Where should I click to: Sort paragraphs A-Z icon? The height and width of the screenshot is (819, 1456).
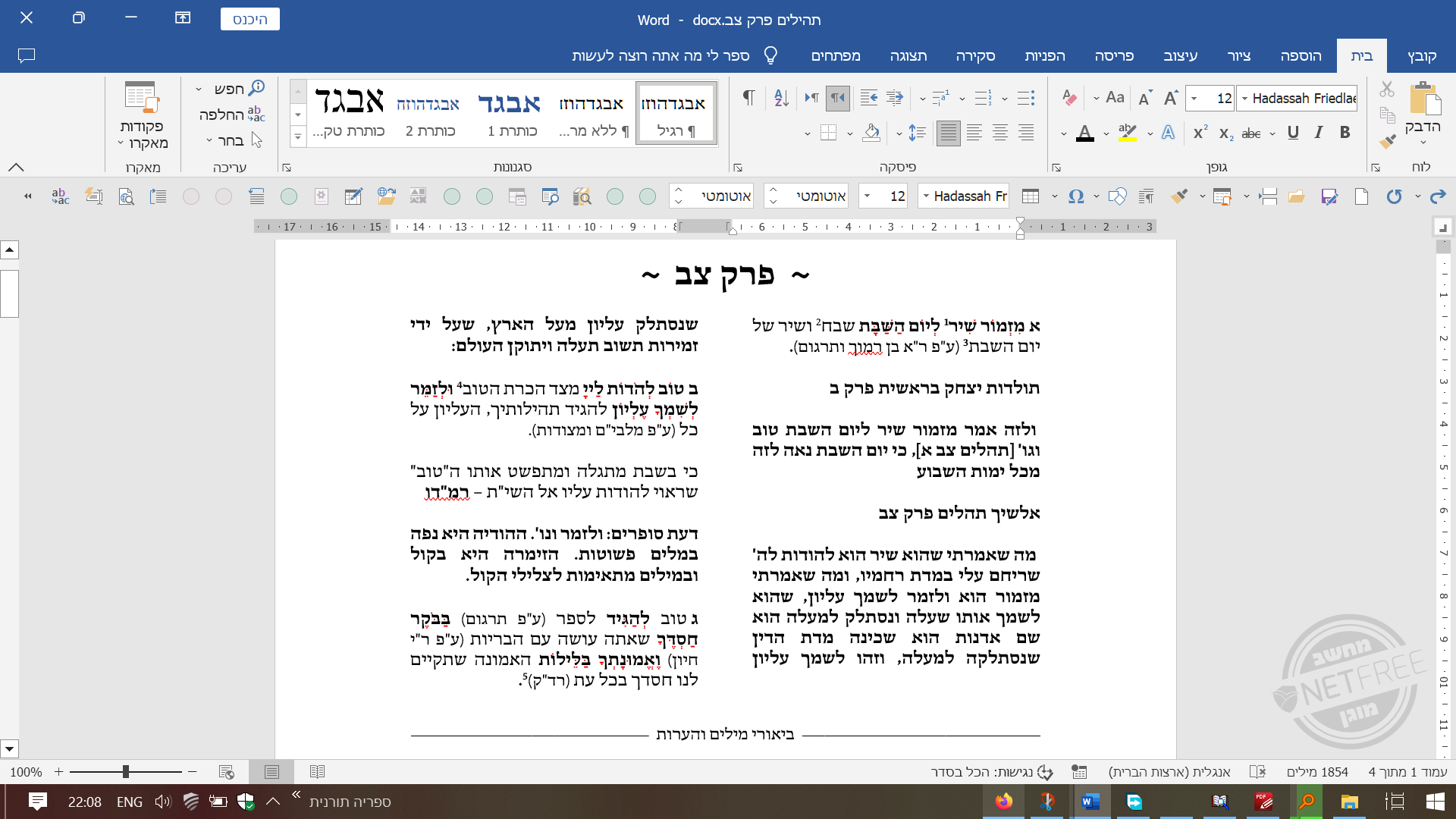[782, 97]
